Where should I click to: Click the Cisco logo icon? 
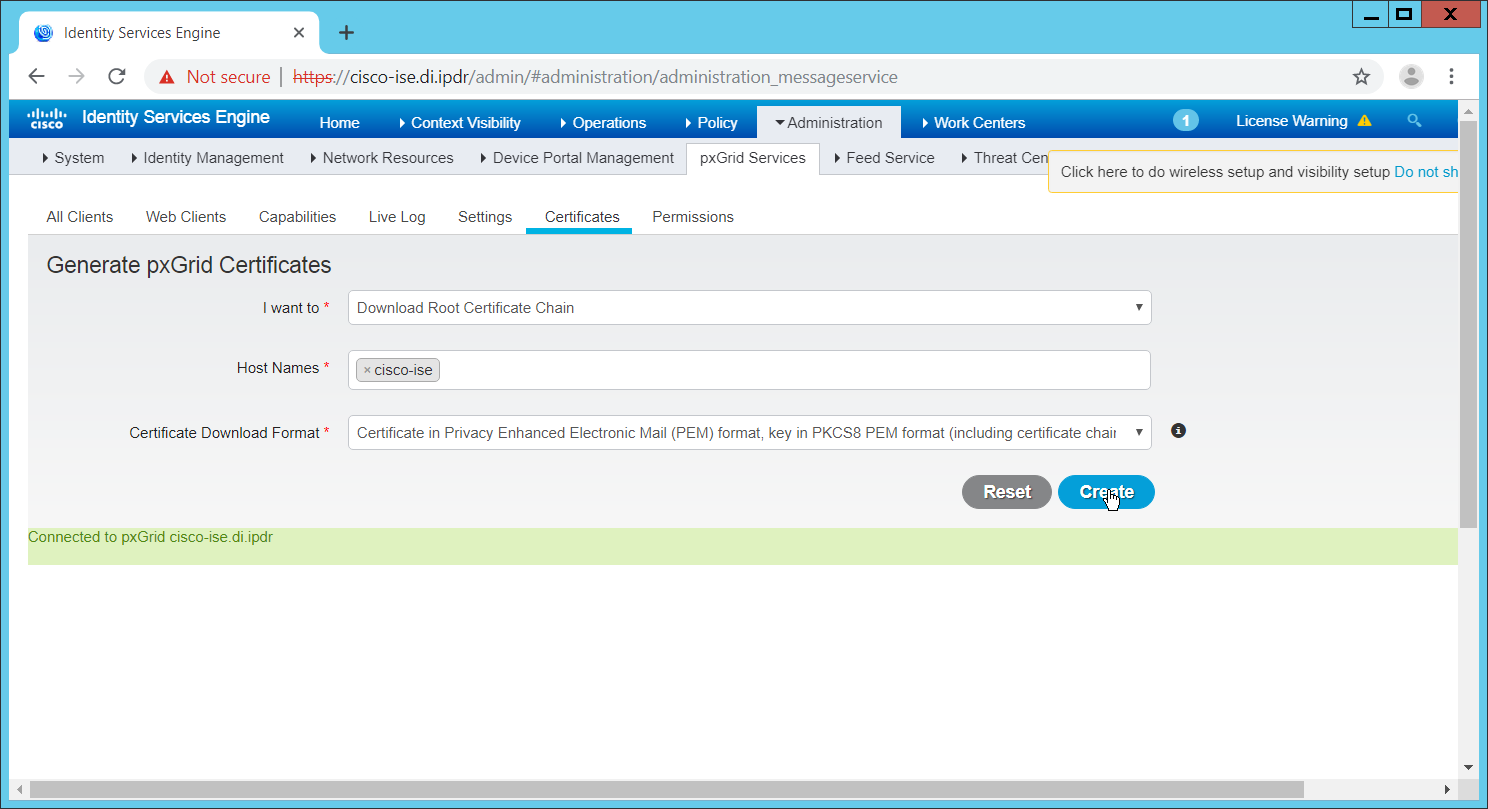[x=46, y=119]
